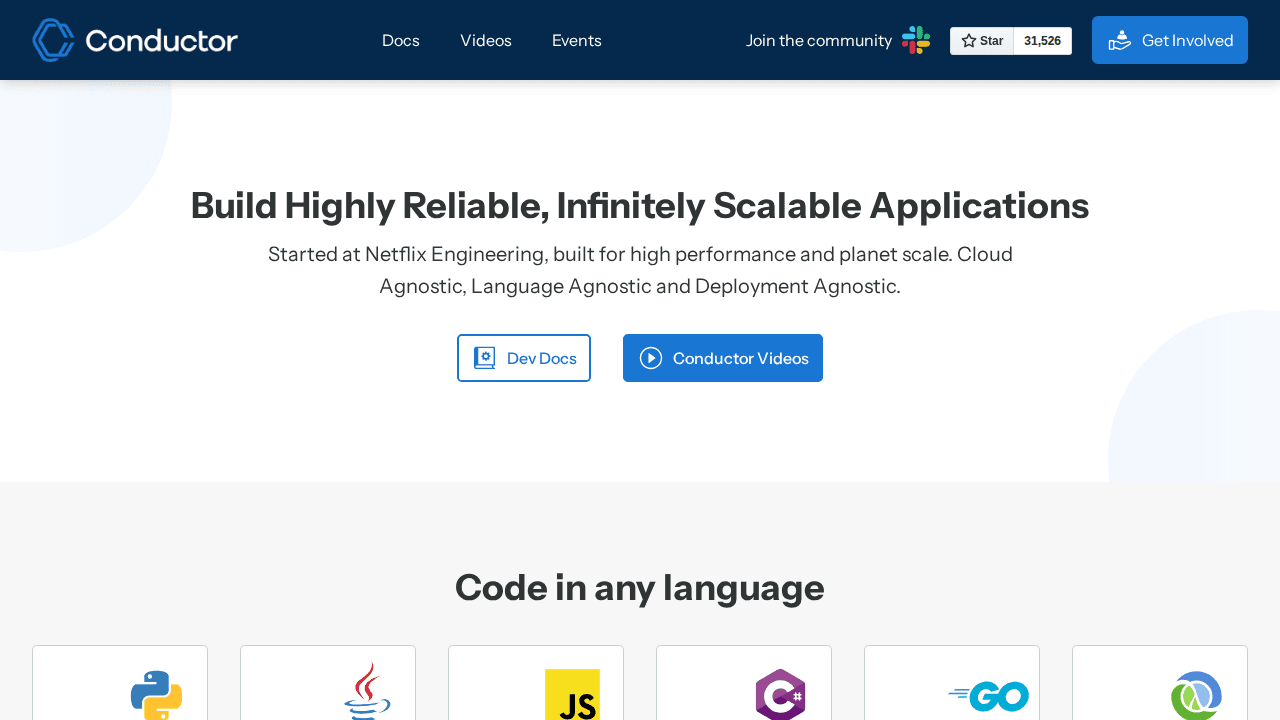
Task: Click the play icon on Conductor Videos
Action: (x=651, y=358)
